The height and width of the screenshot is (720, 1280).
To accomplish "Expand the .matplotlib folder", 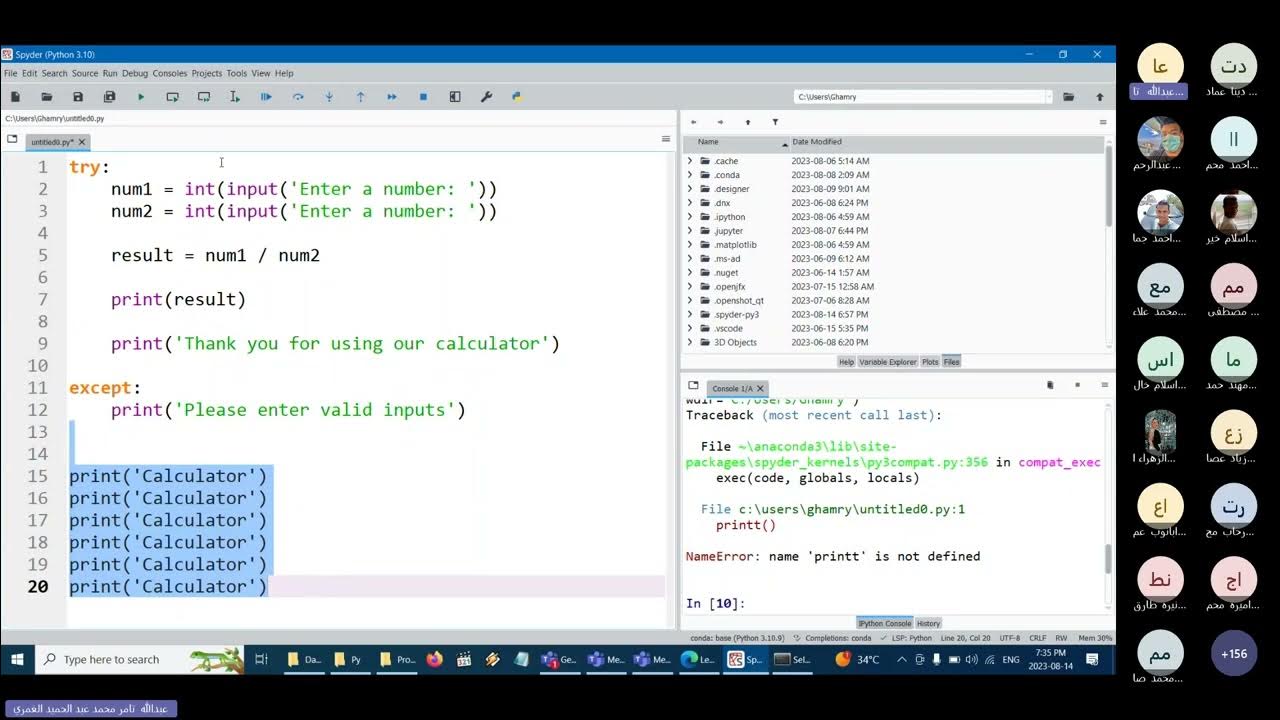I will 689,245.
